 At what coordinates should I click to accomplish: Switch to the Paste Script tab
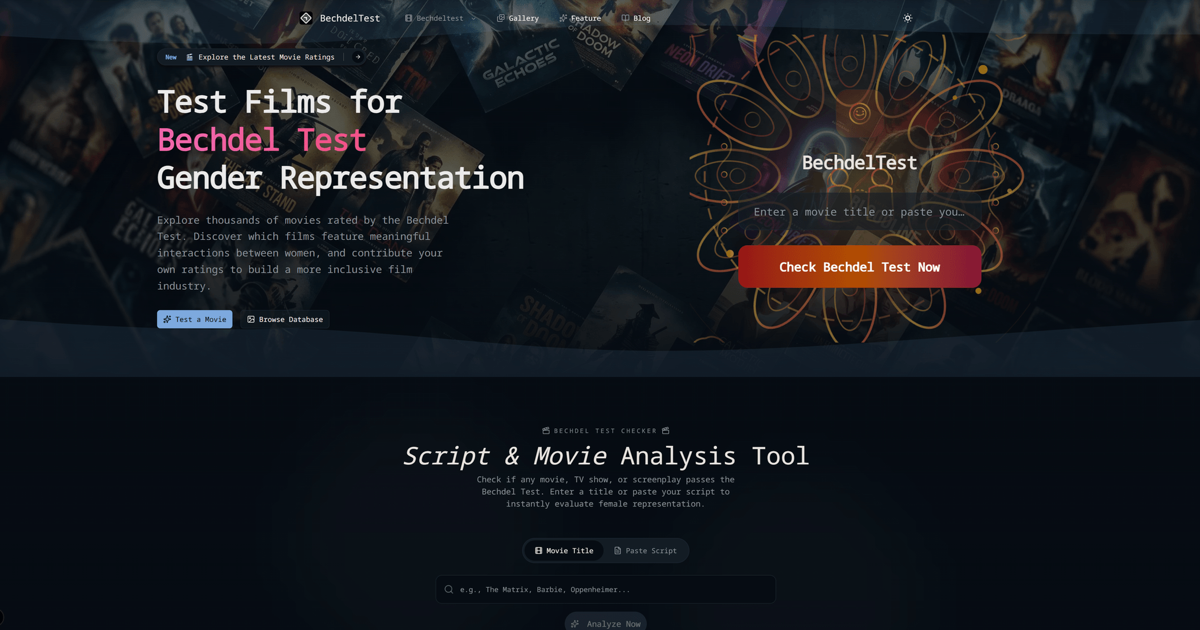pyautogui.click(x=645, y=550)
